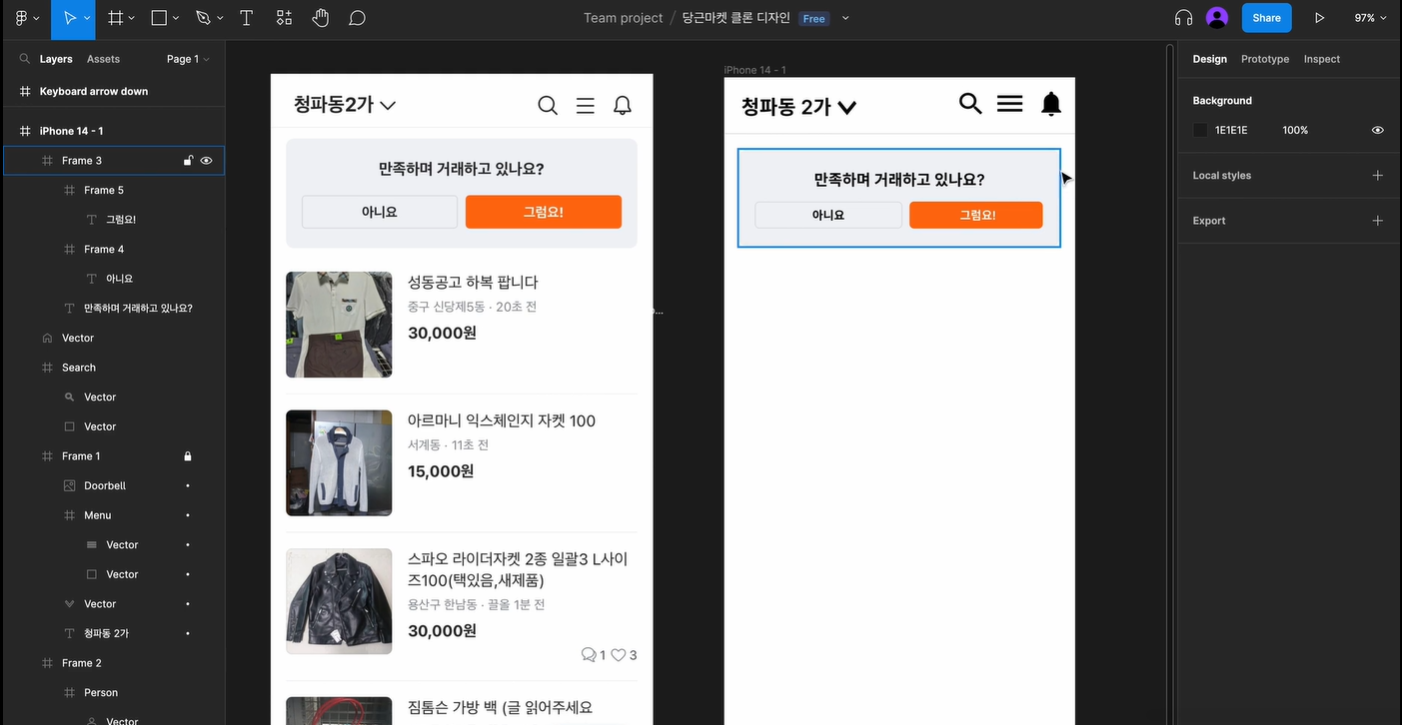Open the Page 1 pages dropdown
1402x725 pixels.
click(x=188, y=59)
